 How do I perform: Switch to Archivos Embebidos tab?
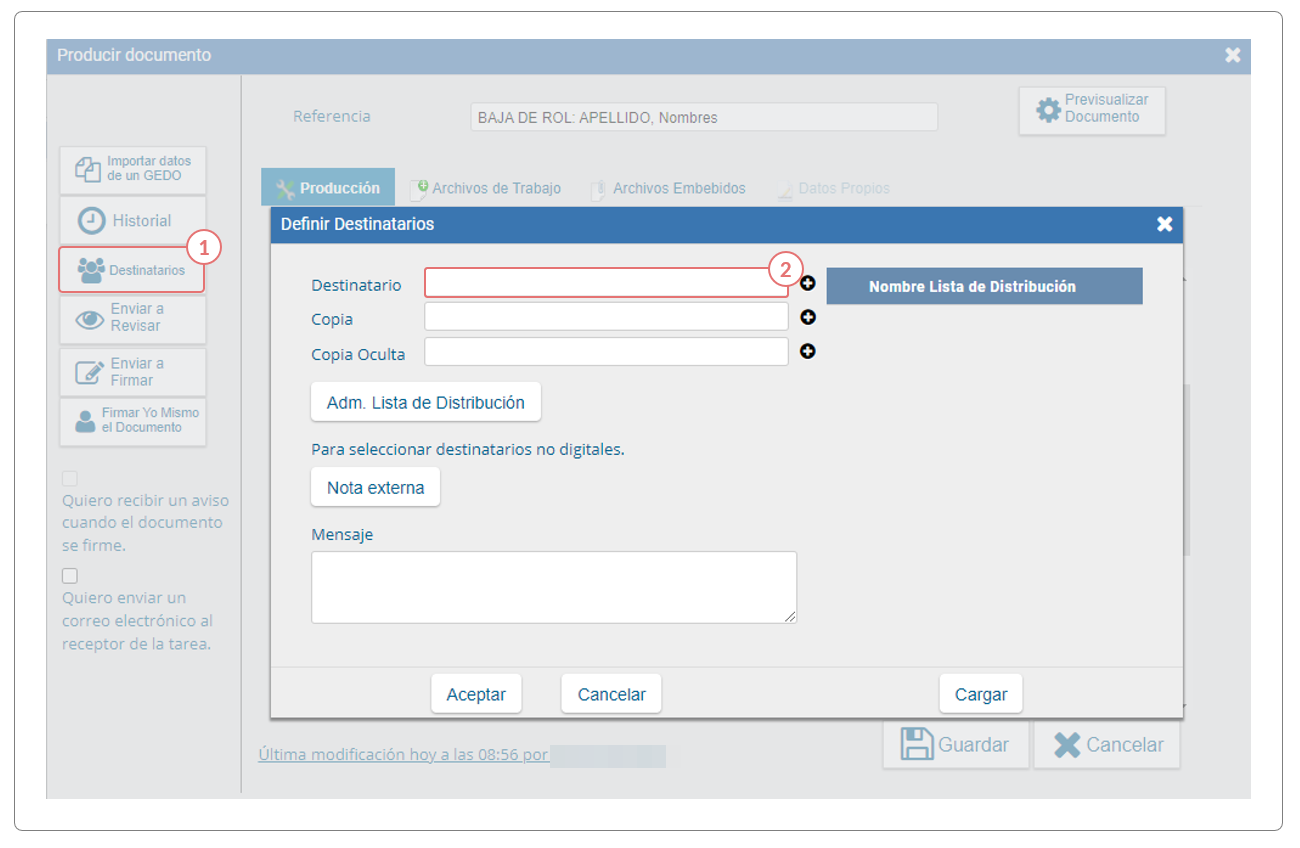[x=668, y=188]
